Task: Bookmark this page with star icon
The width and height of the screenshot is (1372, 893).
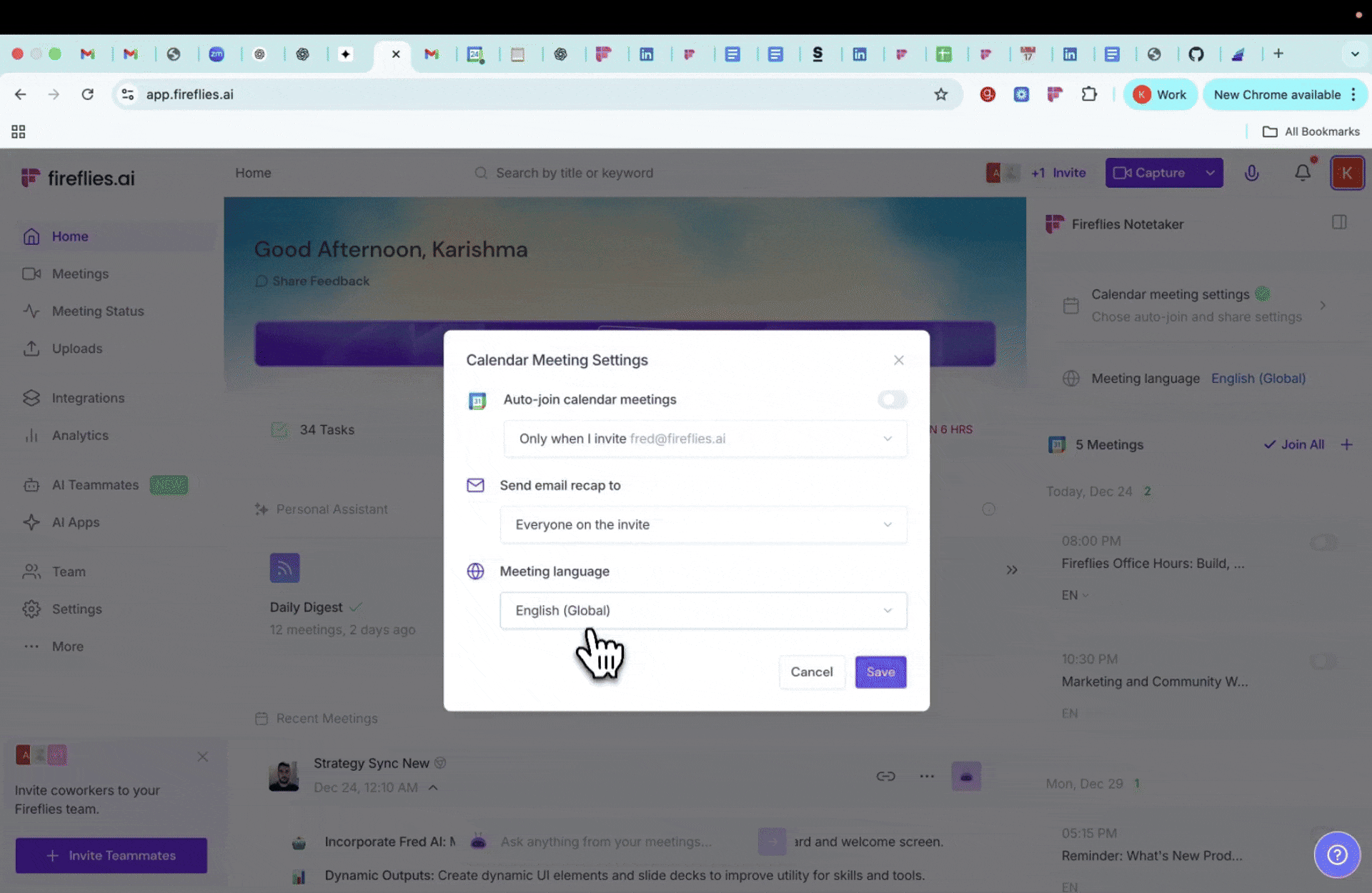Action: pyautogui.click(x=941, y=94)
